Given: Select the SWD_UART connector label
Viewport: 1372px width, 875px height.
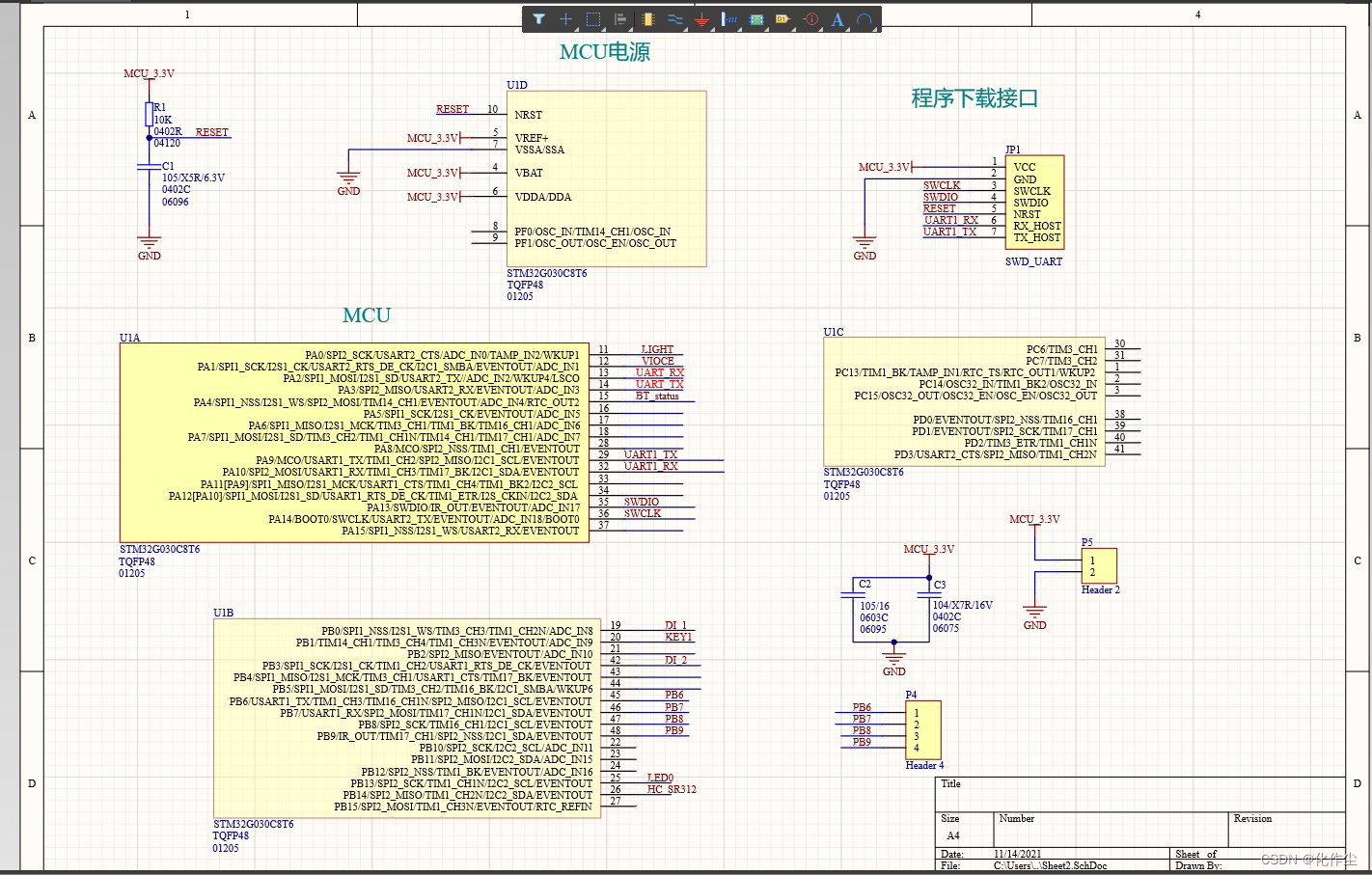Looking at the screenshot, I should (x=1033, y=260).
